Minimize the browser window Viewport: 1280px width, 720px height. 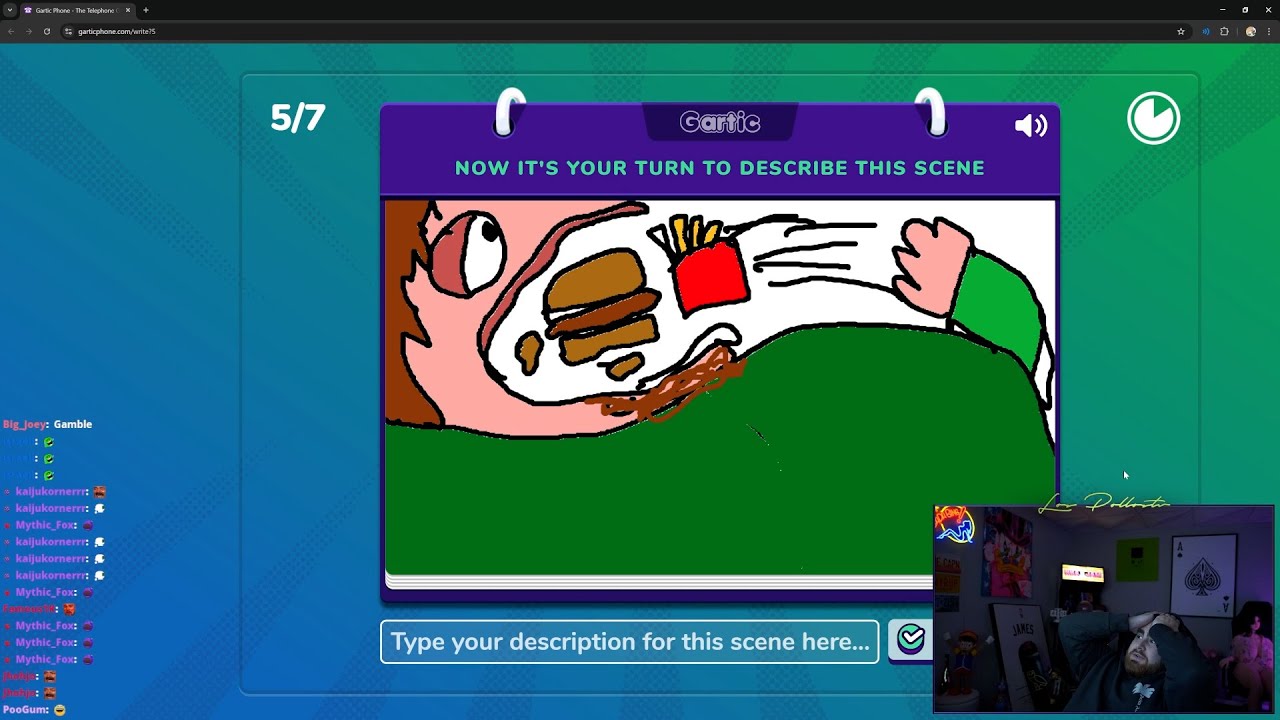1222,10
